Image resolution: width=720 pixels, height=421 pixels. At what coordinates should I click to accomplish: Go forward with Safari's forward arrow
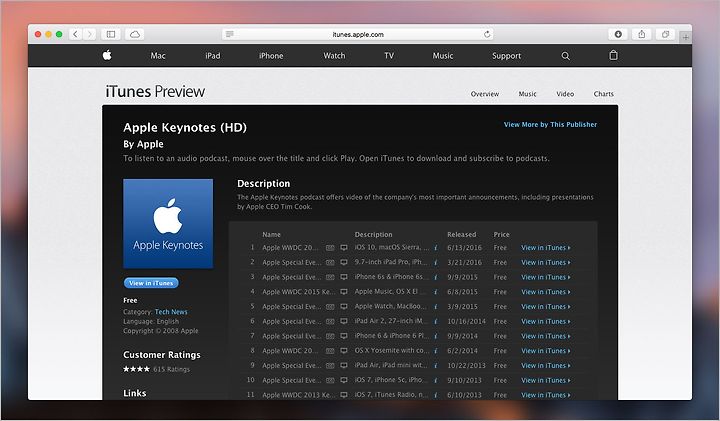coord(90,34)
